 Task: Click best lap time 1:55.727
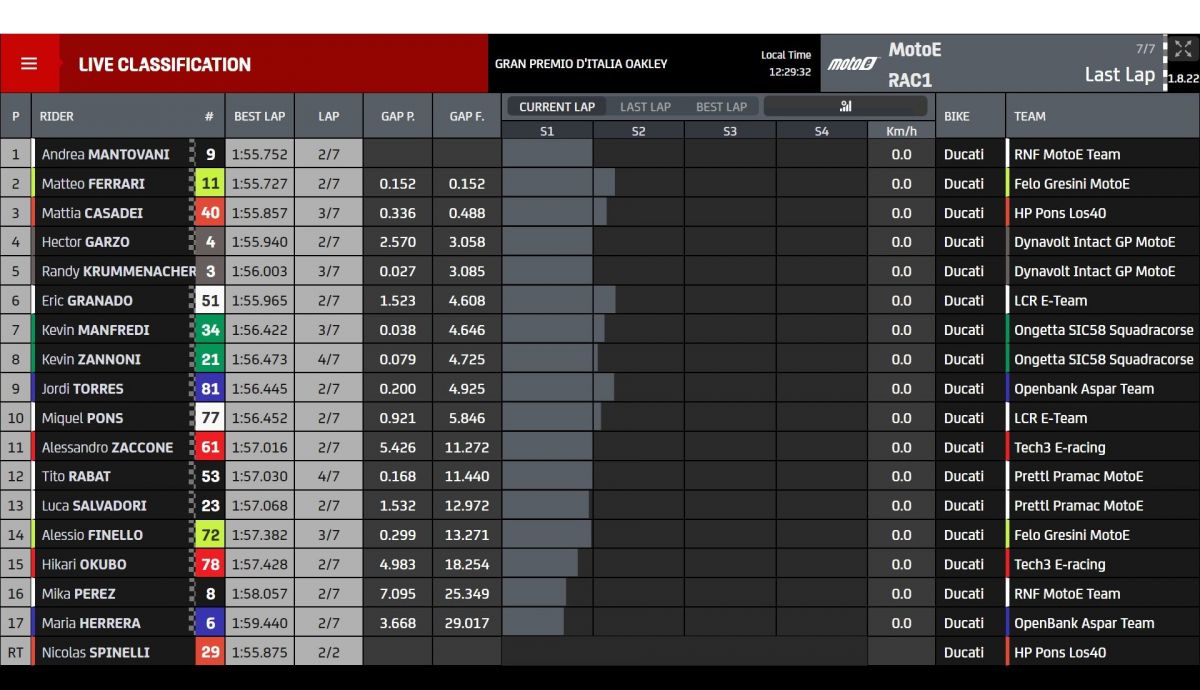click(259, 183)
